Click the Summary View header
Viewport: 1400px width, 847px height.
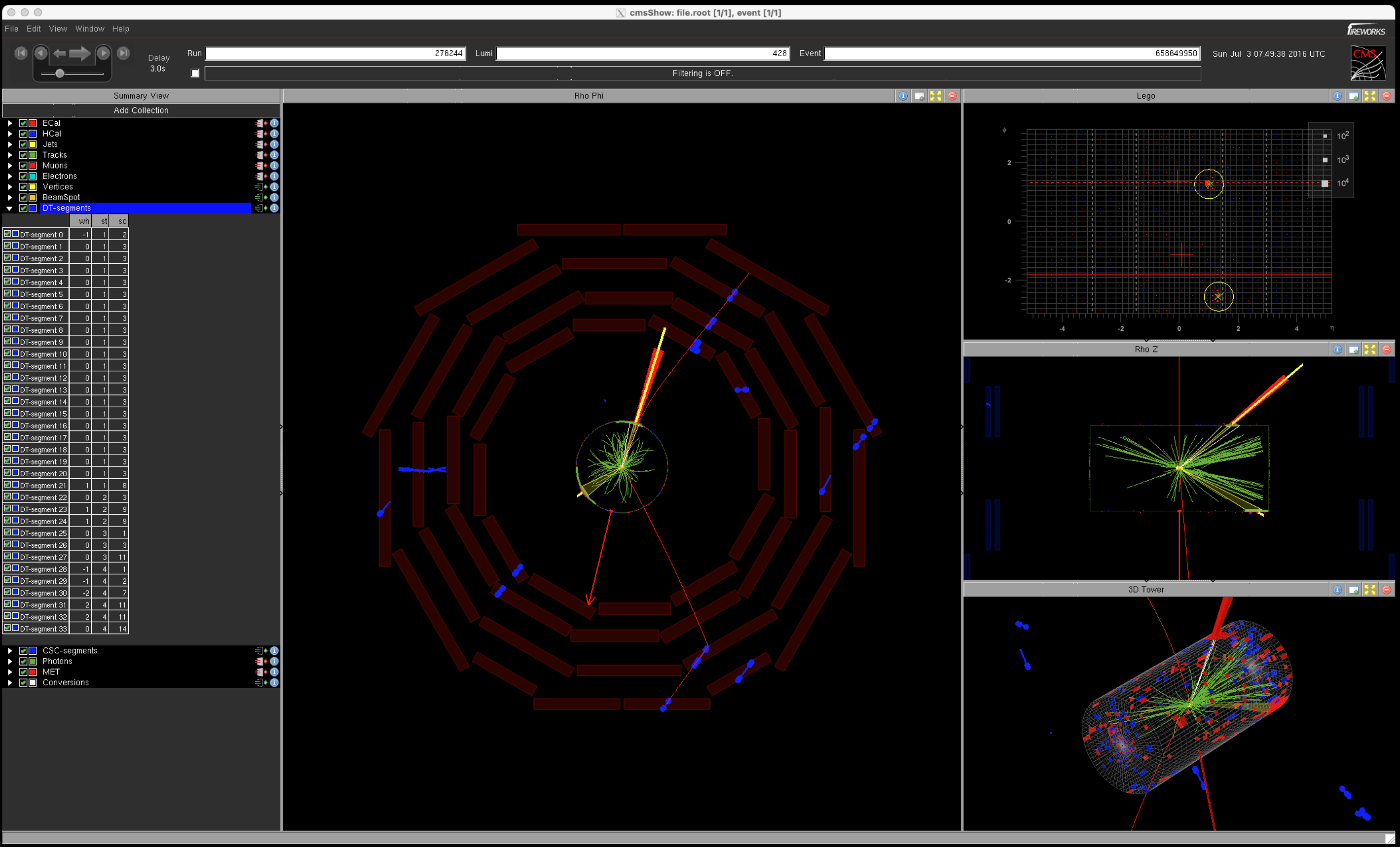tap(141, 95)
